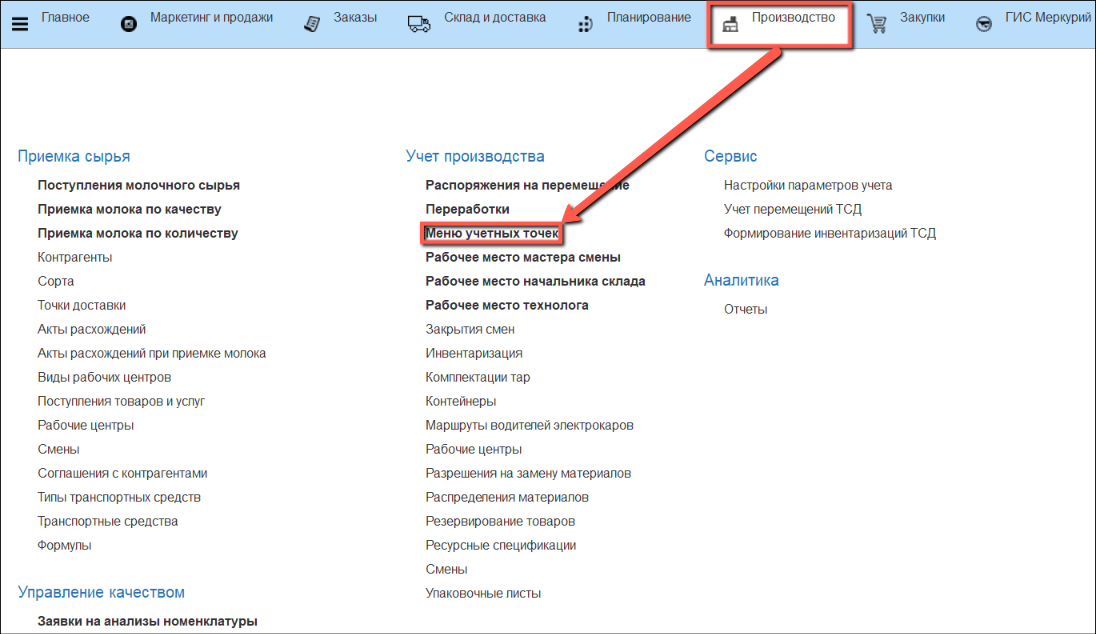Open Заявки на анализы номенклатуры
The width and height of the screenshot is (1096, 634).
(147, 621)
